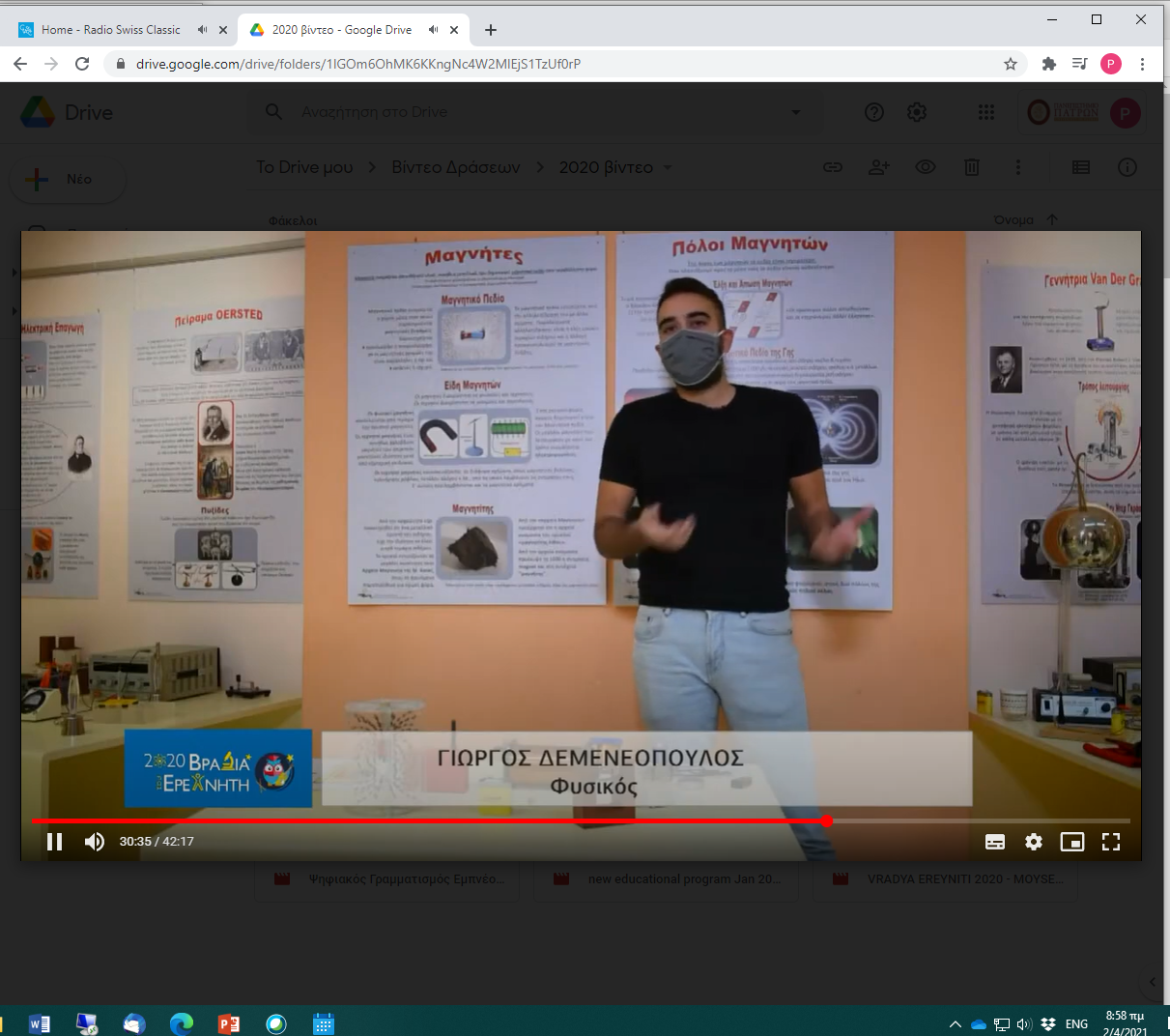Open the Ψηφιακός Γραμματισμός video file

[385, 879]
